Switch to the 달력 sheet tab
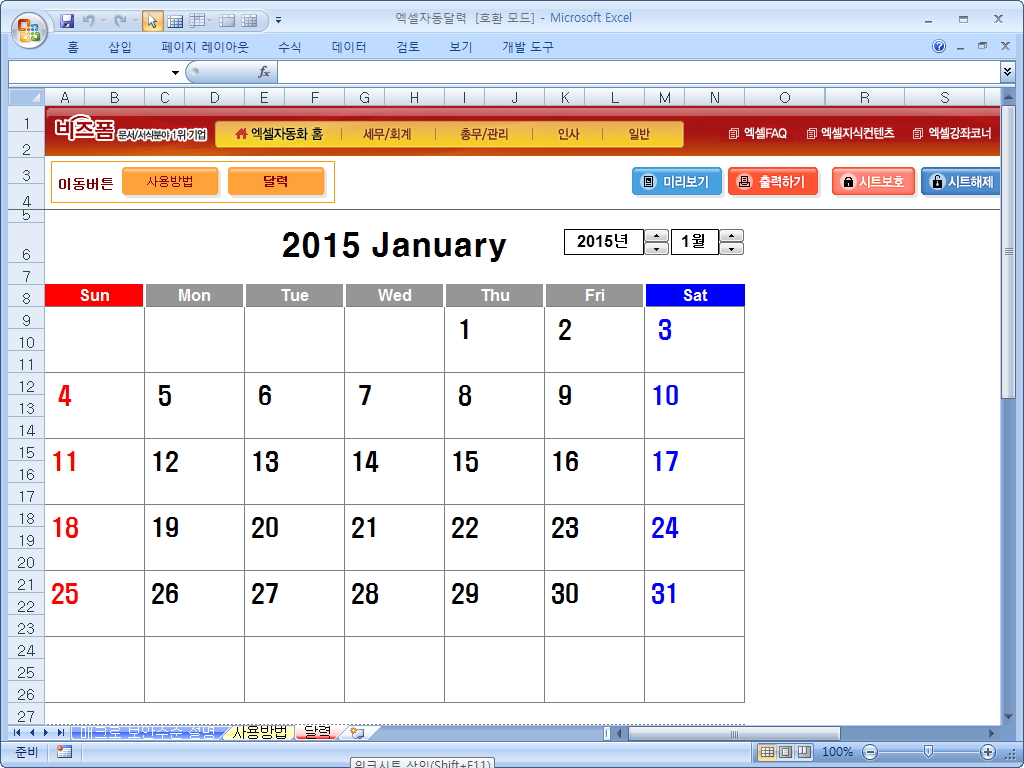The width and height of the screenshot is (1024, 768). 318,732
